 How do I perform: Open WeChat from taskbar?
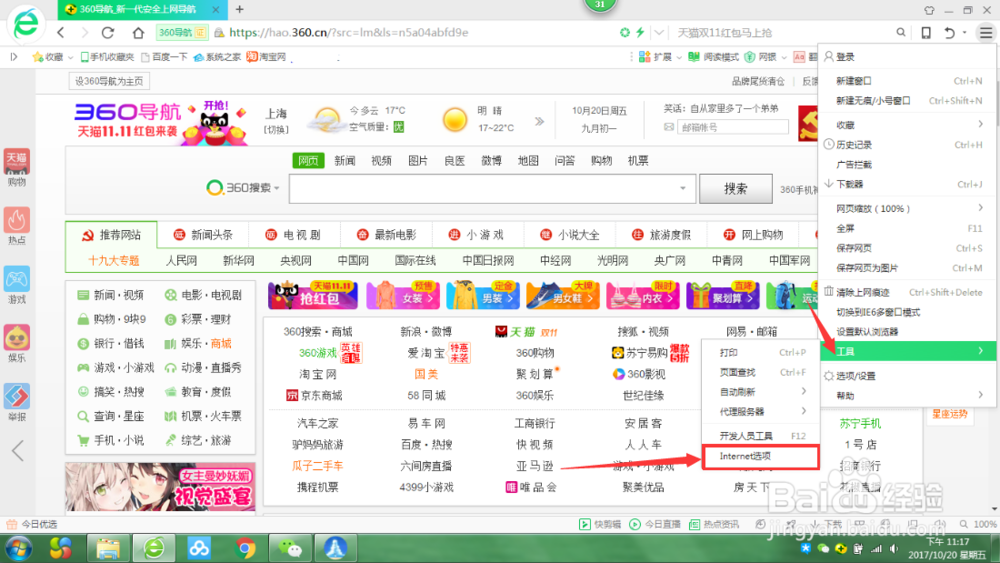[x=290, y=548]
